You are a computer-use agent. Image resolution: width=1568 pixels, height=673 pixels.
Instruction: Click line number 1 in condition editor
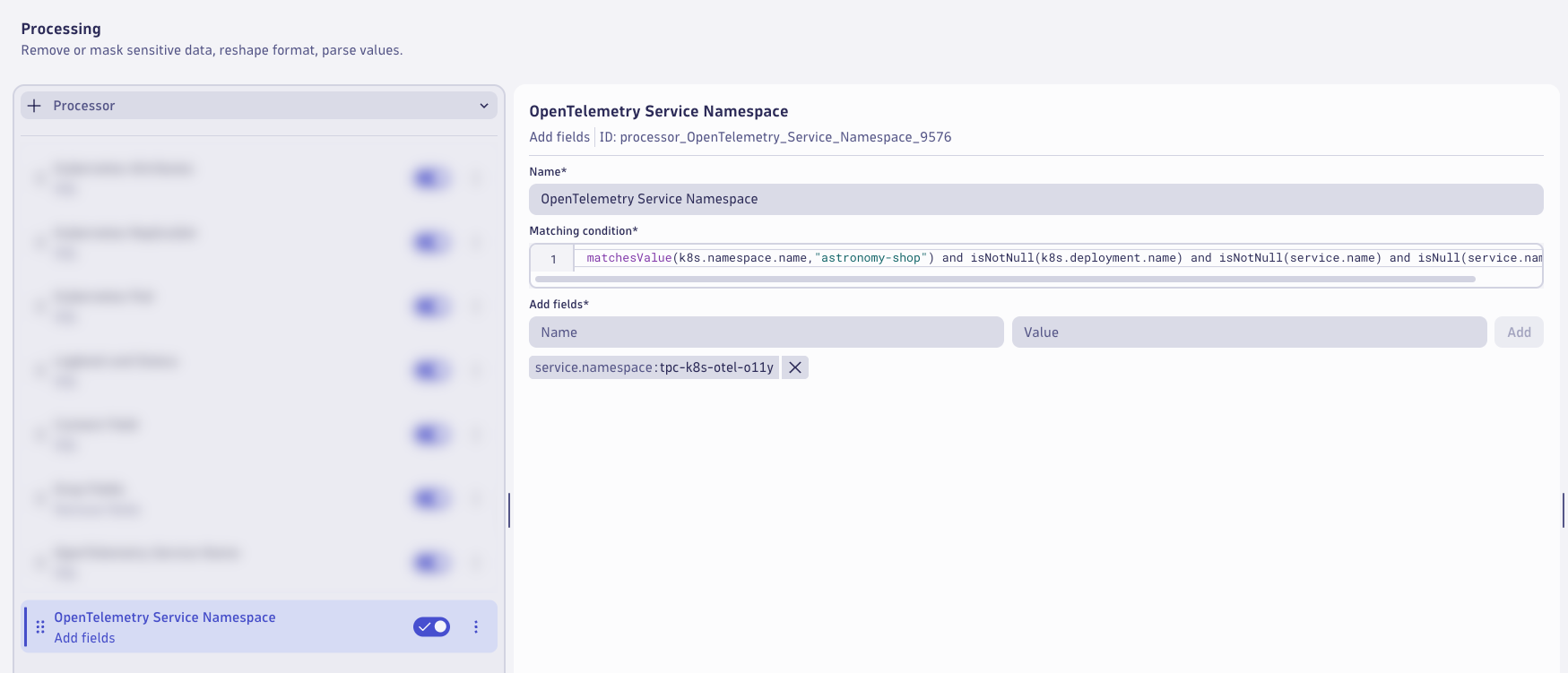[553, 259]
